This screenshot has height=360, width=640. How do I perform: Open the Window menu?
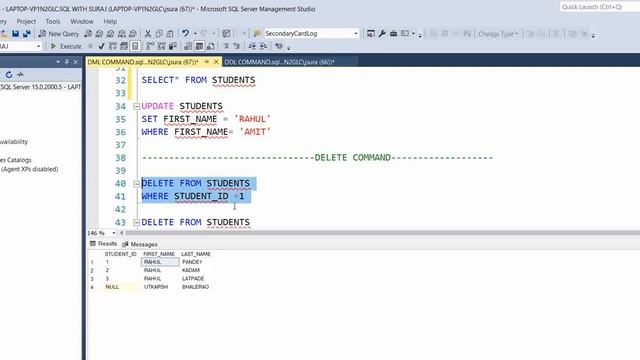tap(82, 21)
